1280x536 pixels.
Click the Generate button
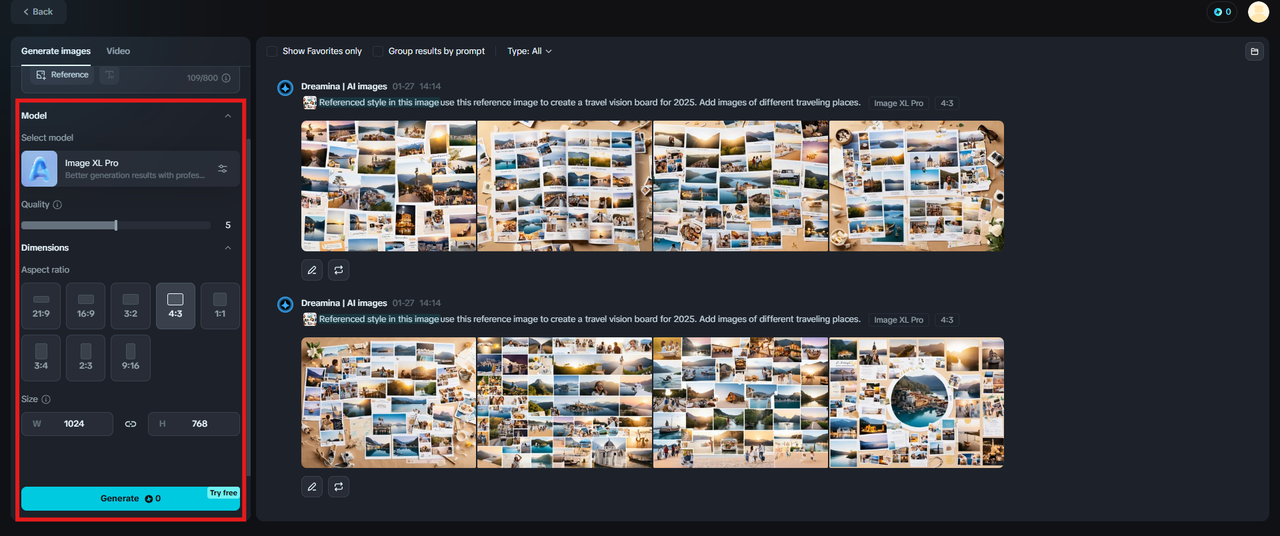pyautogui.click(x=130, y=498)
